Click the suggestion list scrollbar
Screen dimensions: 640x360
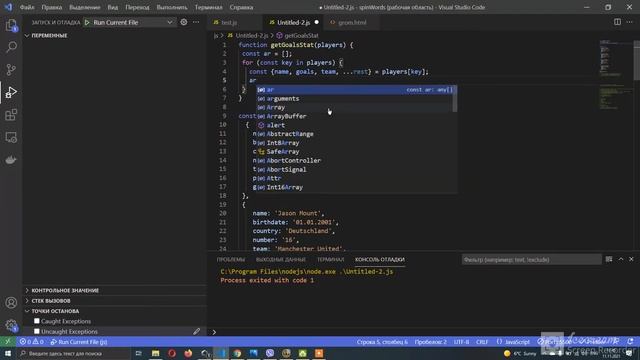click(x=455, y=98)
